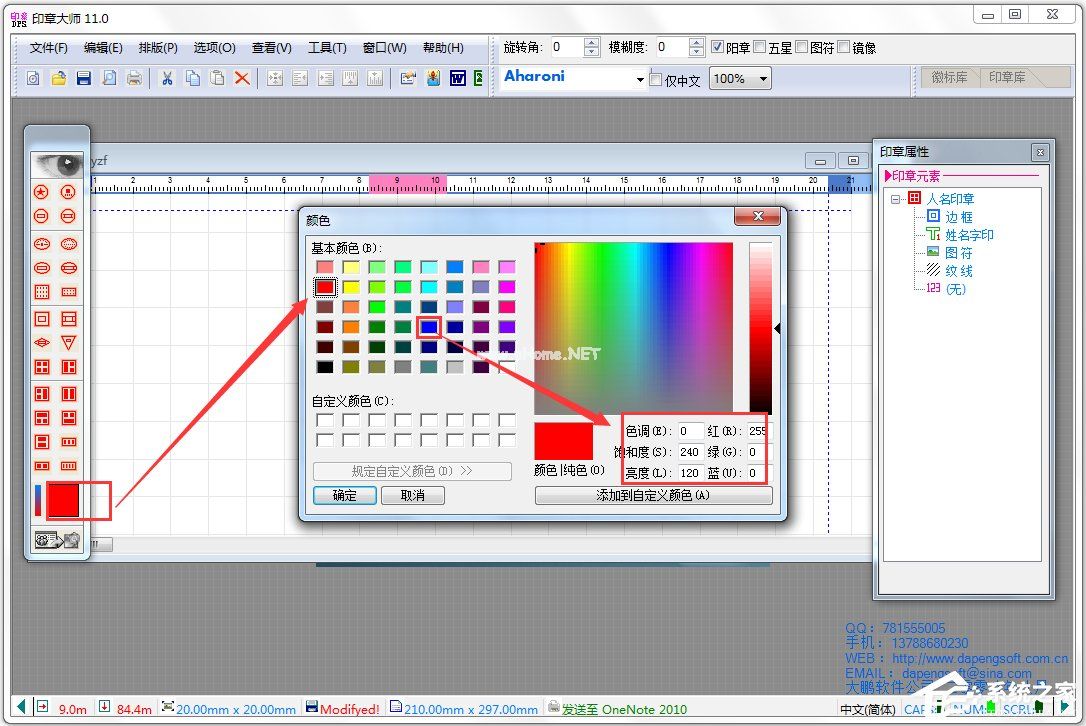Image resolution: width=1086 pixels, height=726 pixels.
Task: Click the Open folder toolbar icon
Action: (59, 78)
